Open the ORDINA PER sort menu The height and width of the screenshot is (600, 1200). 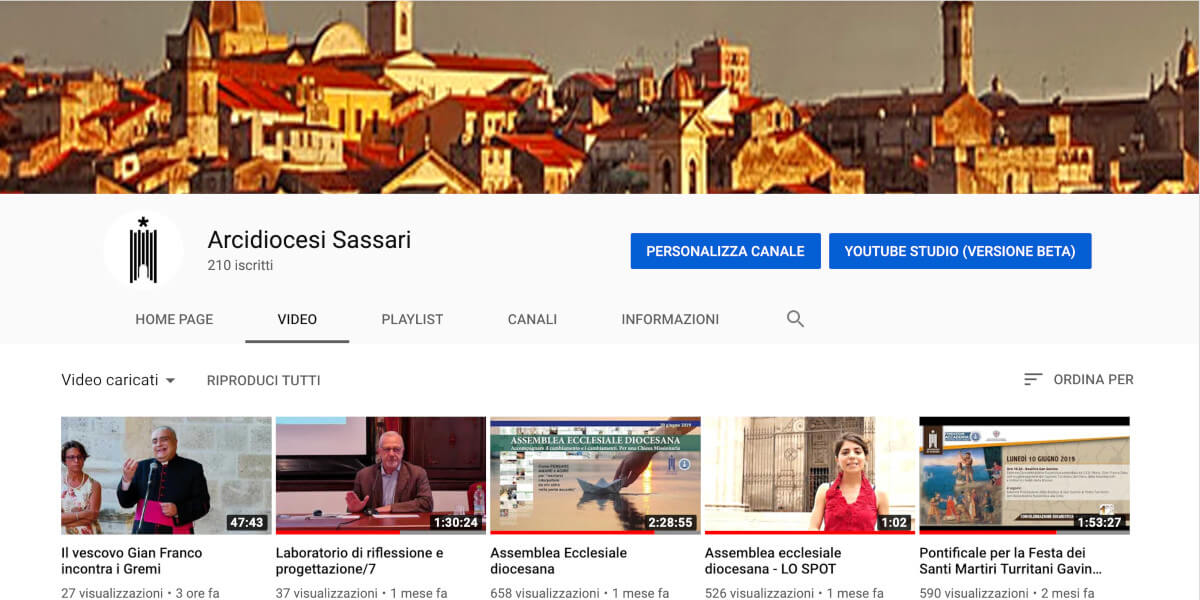point(1078,380)
